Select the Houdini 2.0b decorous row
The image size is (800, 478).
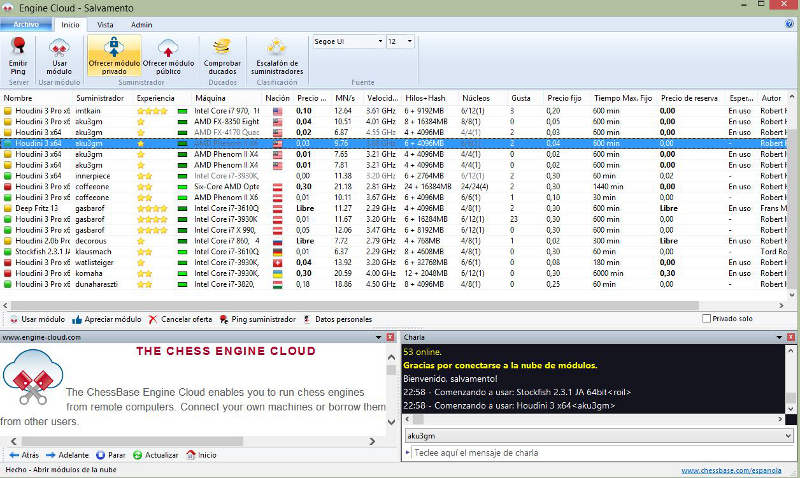coord(395,241)
